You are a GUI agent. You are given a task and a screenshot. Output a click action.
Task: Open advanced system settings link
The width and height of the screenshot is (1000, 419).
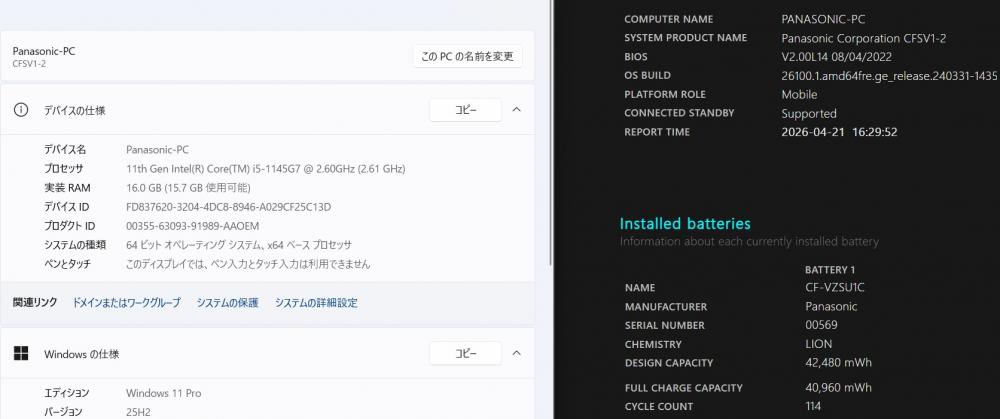[x=316, y=303]
